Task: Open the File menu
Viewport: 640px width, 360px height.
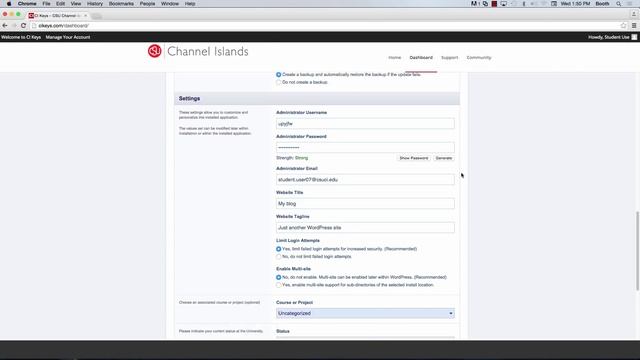Action: [46, 4]
